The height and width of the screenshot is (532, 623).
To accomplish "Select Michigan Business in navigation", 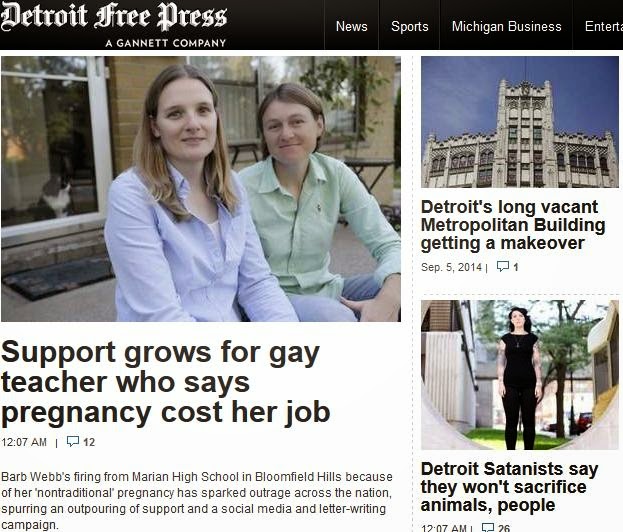I will point(507,26).
